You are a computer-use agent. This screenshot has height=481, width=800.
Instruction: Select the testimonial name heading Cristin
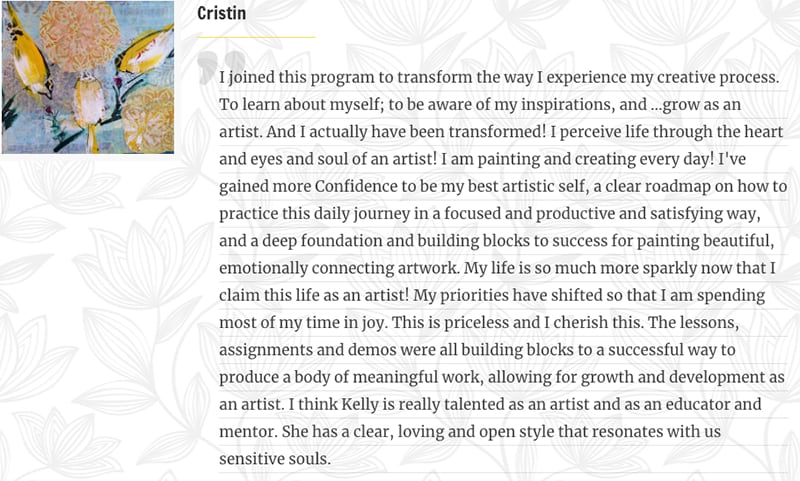(221, 13)
